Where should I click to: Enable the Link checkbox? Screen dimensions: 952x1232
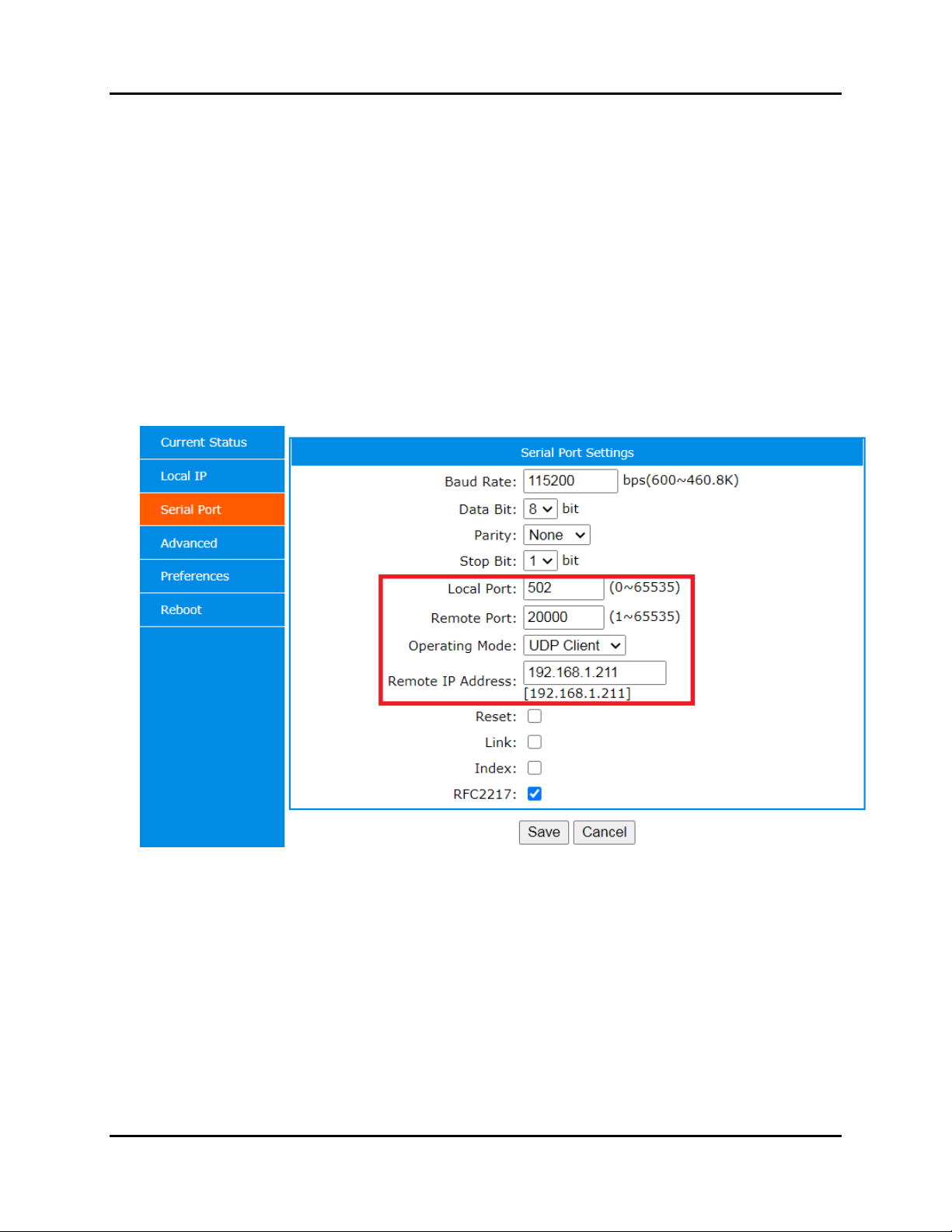[535, 742]
